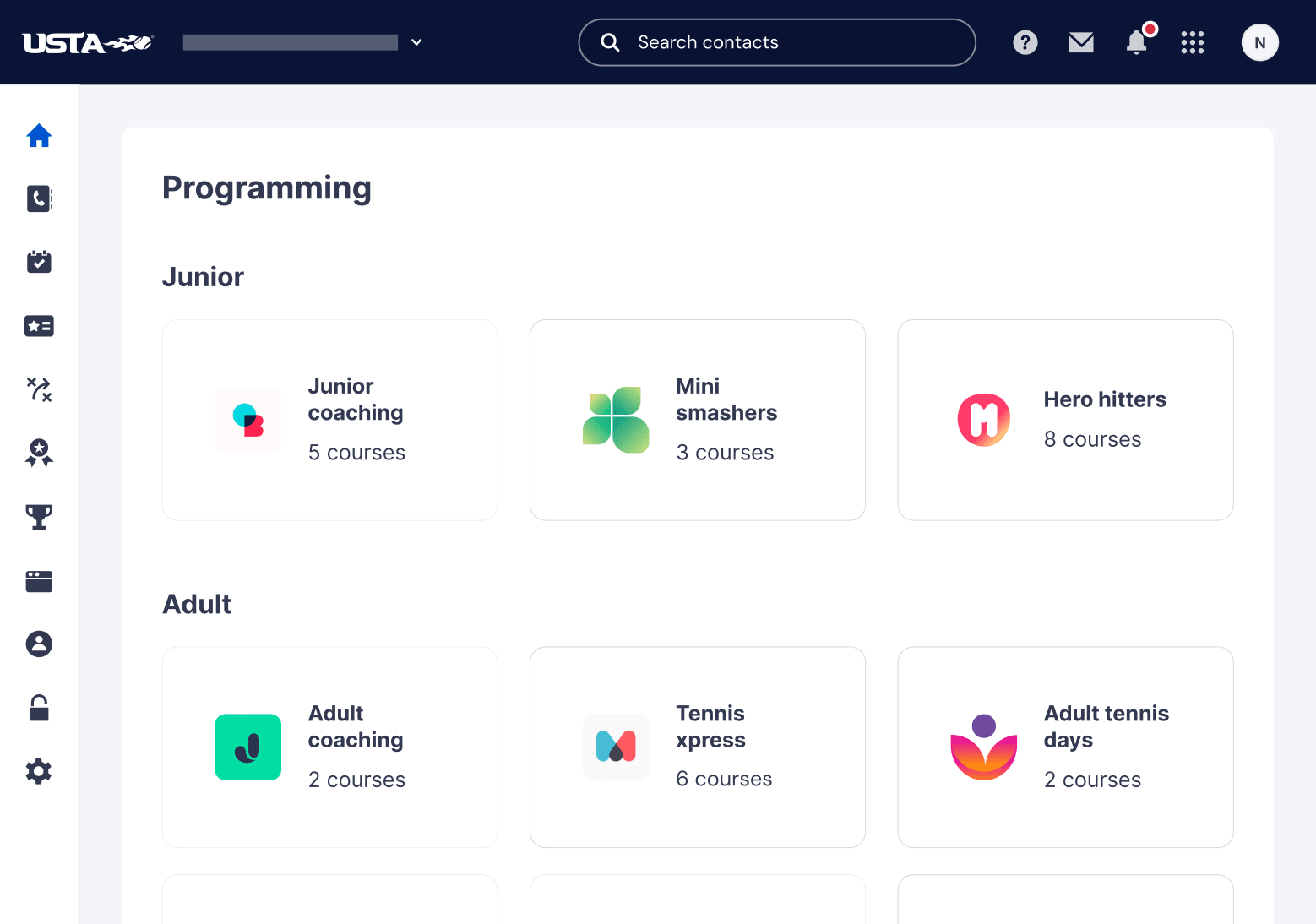Viewport: 1316px width, 924px height.
Task: Open the account avatar marked N
Action: [x=1259, y=42]
